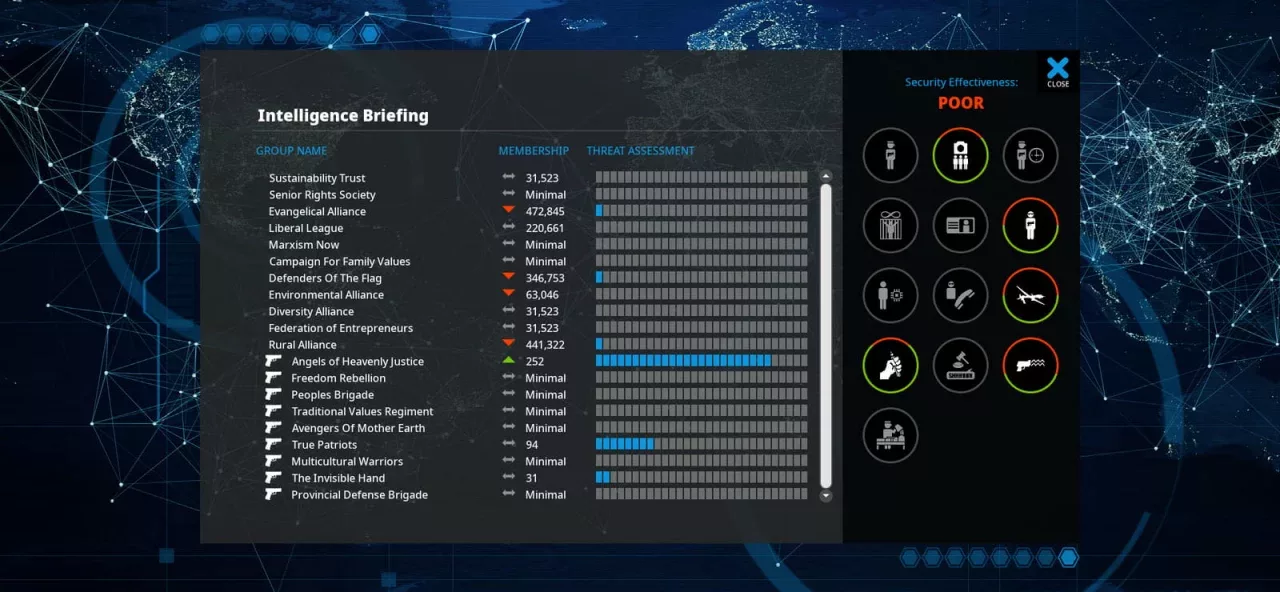Select the border control desk icon
Image resolution: width=1280 pixels, height=592 pixels.
(890, 435)
